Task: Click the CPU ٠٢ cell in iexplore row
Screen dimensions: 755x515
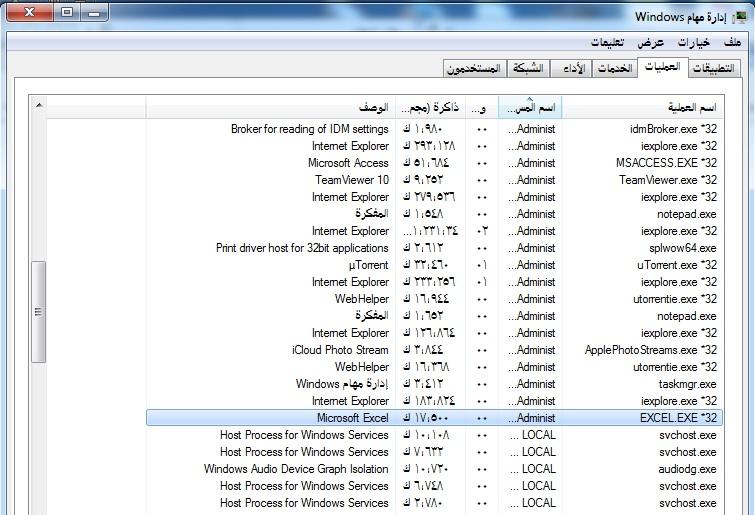Action: [482, 231]
